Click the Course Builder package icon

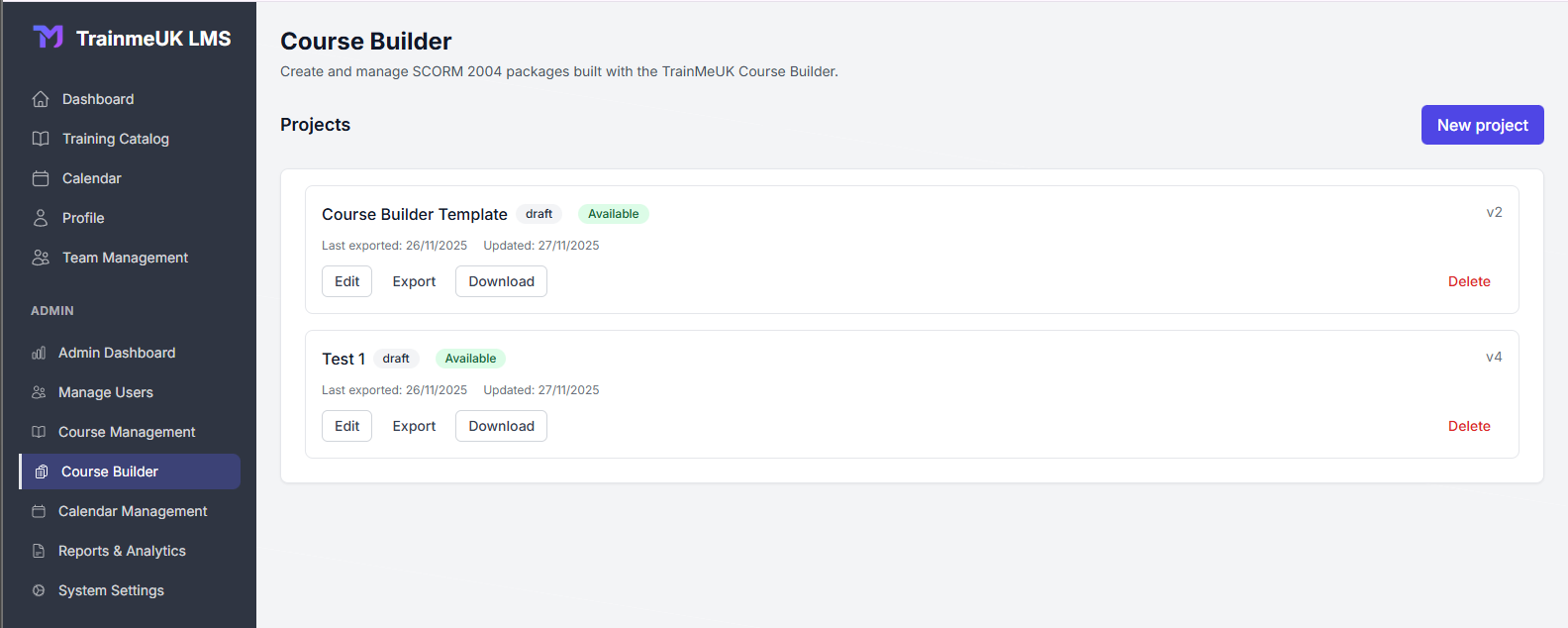pyautogui.click(x=40, y=471)
